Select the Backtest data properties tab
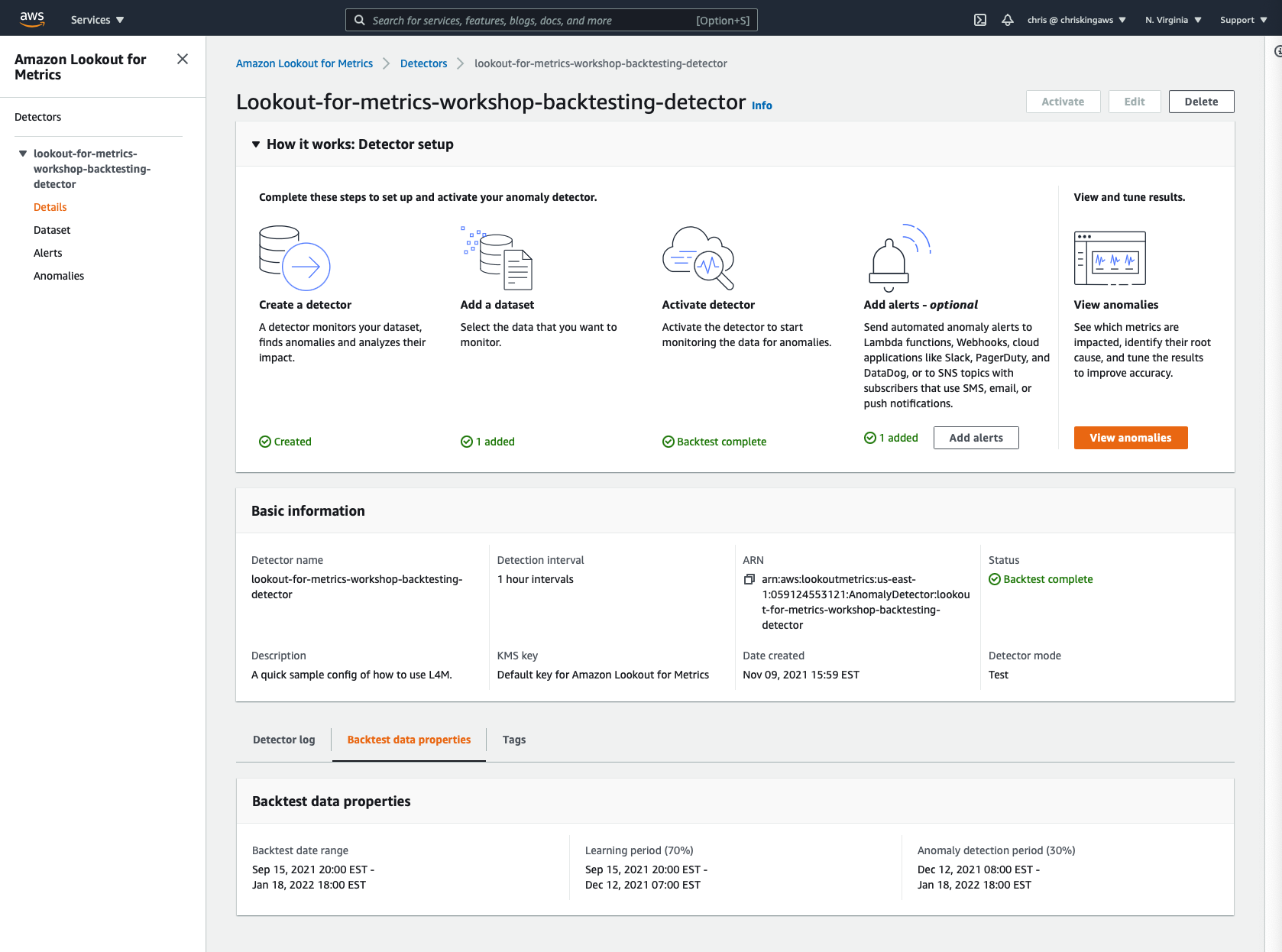 pos(409,740)
